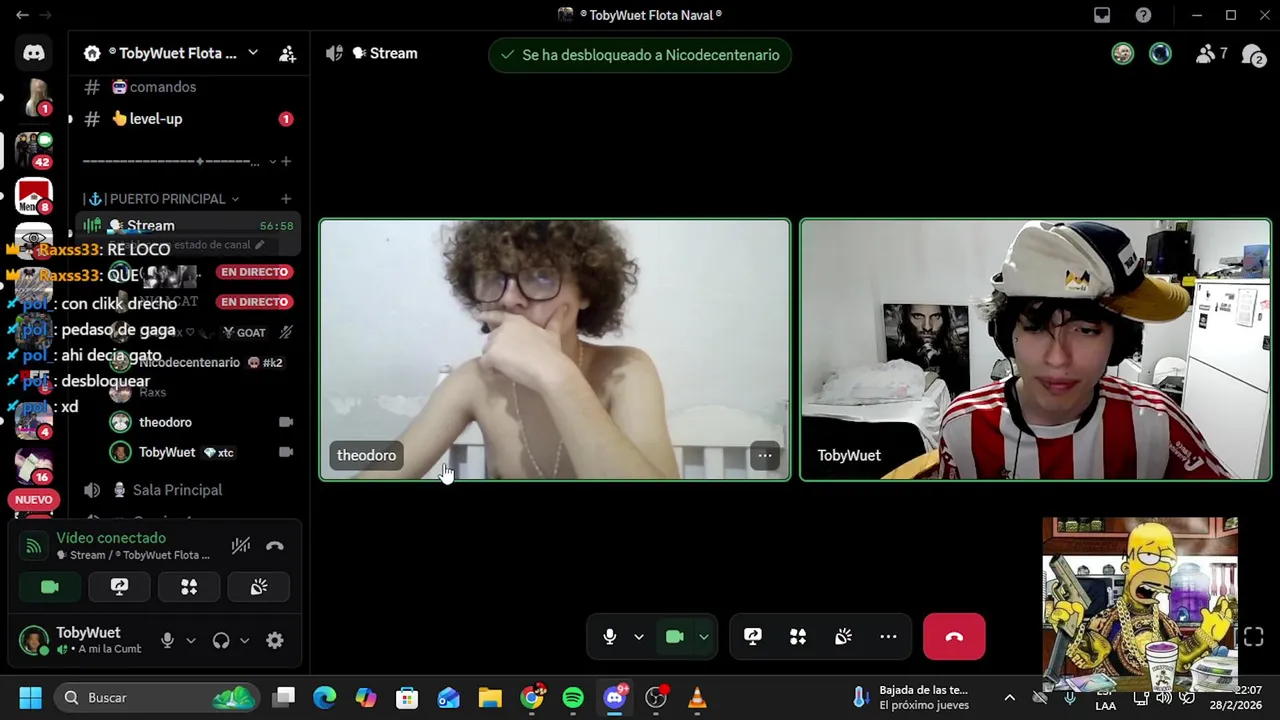The width and height of the screenshot is (1280, 720).
Task: Open input device options next to user mic
Action: pyautogui.click(x=191, y=641)
